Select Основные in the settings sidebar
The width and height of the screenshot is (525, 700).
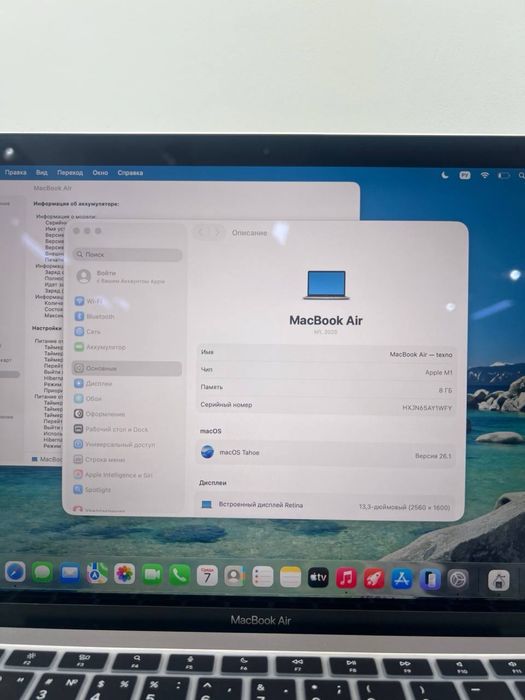point(127,368)
